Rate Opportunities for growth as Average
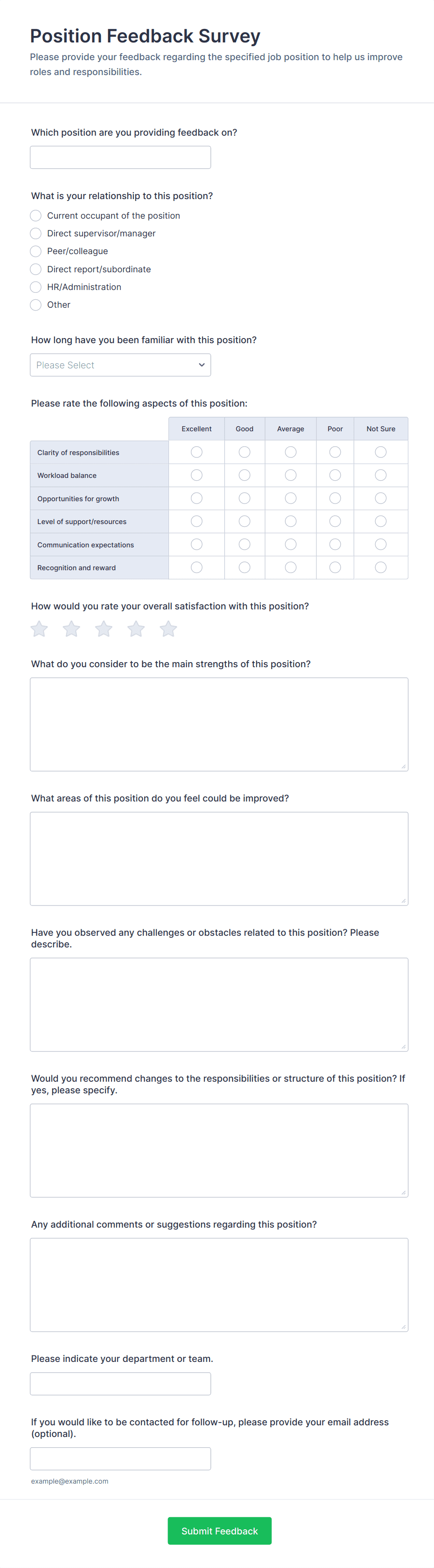The image size is (434, 1568). (x=291, y=498)
